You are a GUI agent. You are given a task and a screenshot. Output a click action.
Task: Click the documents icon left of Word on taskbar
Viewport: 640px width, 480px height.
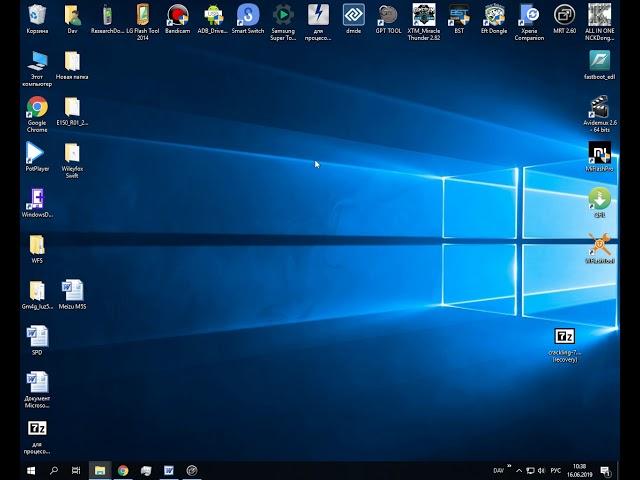(x=146, y=471)
